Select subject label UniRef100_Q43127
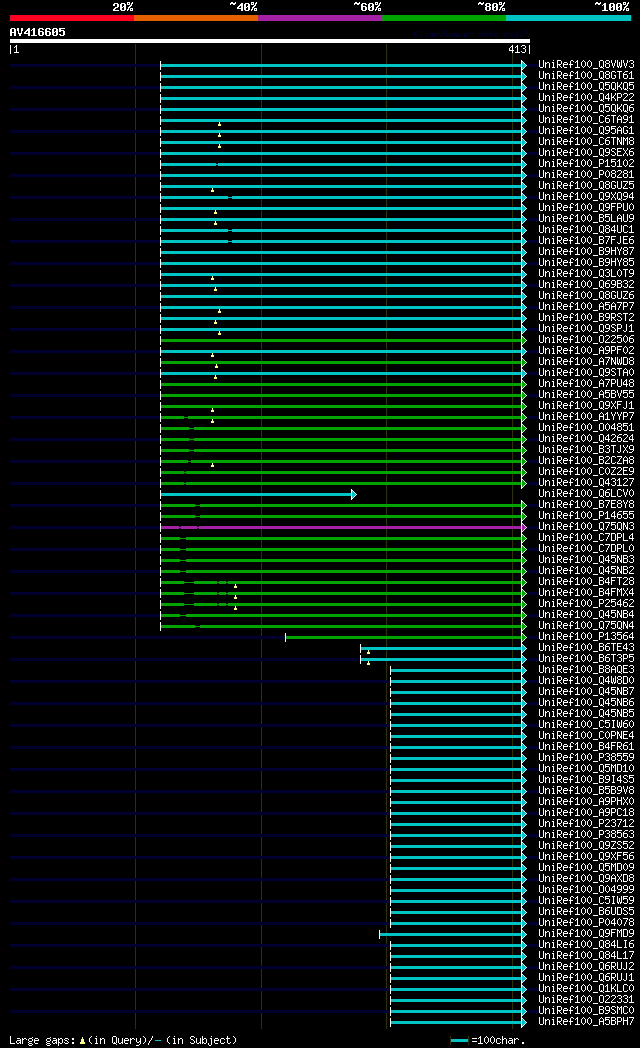640x1048 pixels. coord(586,483)
